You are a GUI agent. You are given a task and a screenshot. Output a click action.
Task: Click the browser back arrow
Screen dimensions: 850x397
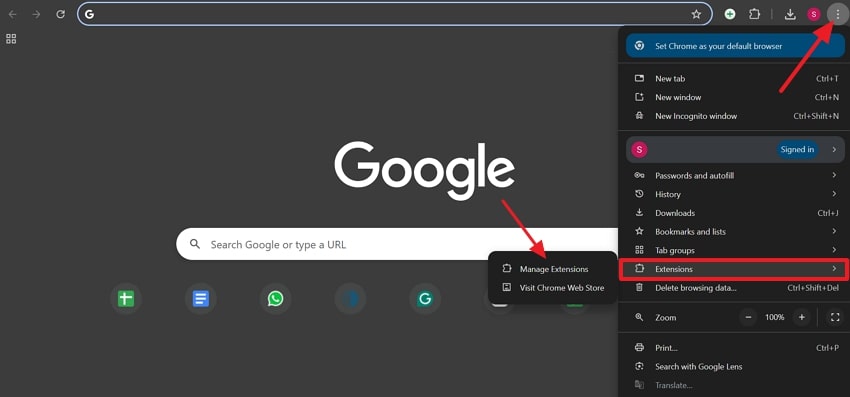(12, 15)
